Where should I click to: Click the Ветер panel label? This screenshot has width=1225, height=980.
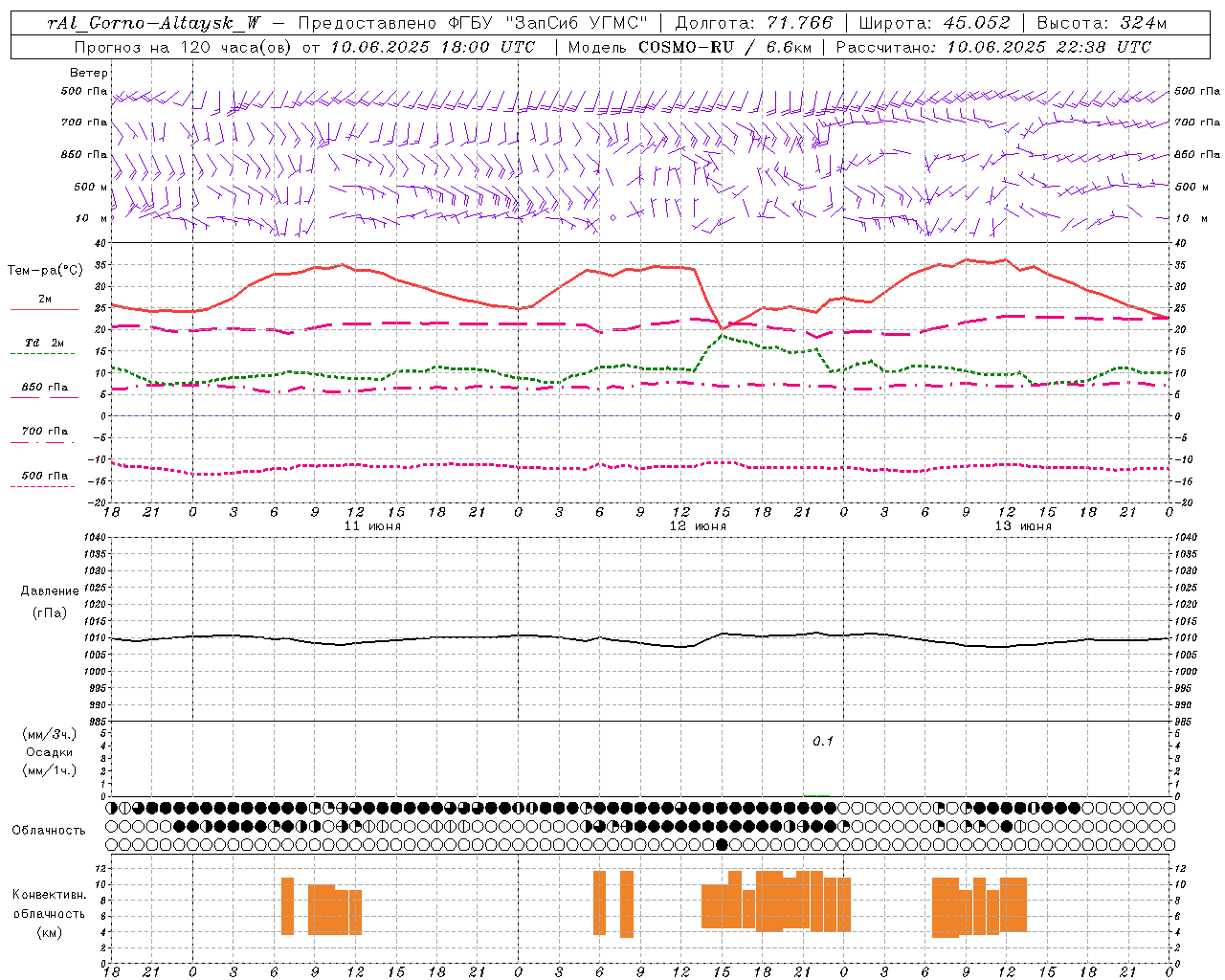coord(89,73)
